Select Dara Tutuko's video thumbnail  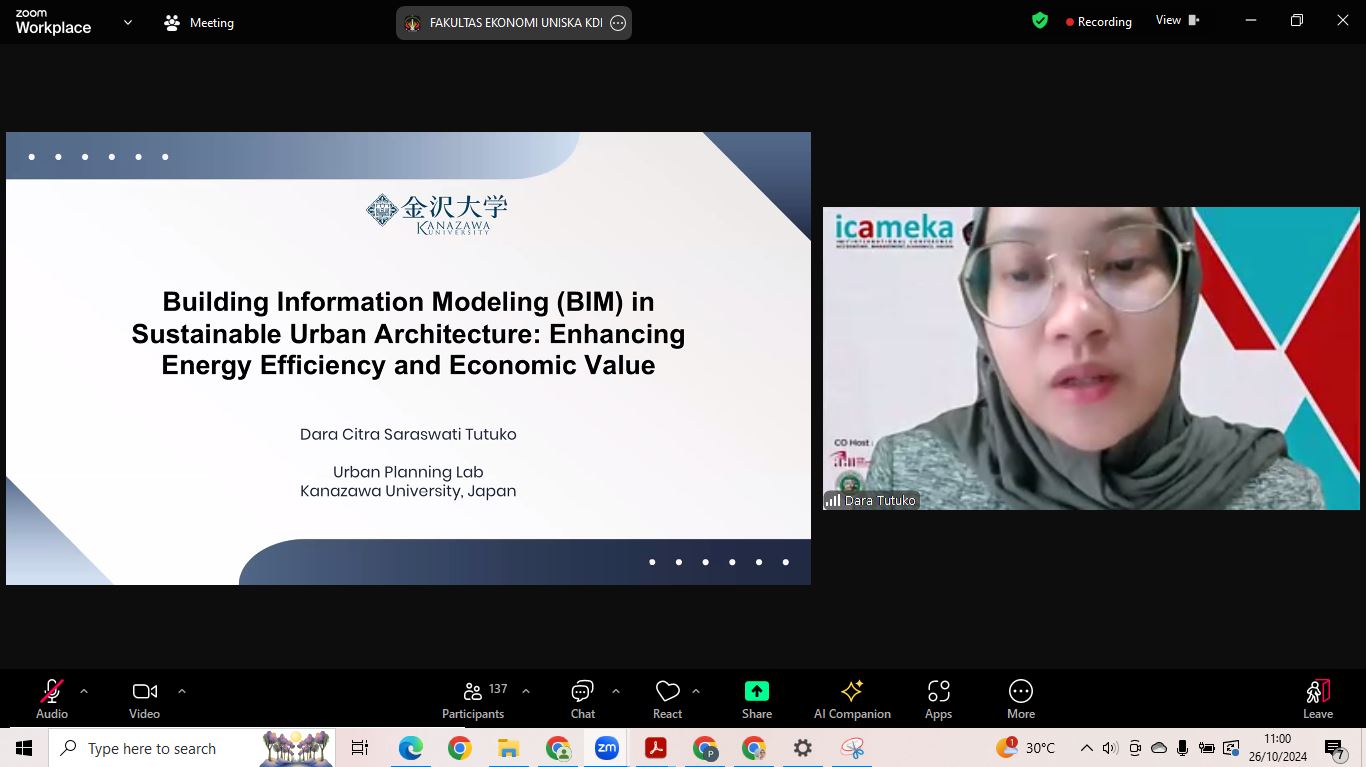(1091, 358)
